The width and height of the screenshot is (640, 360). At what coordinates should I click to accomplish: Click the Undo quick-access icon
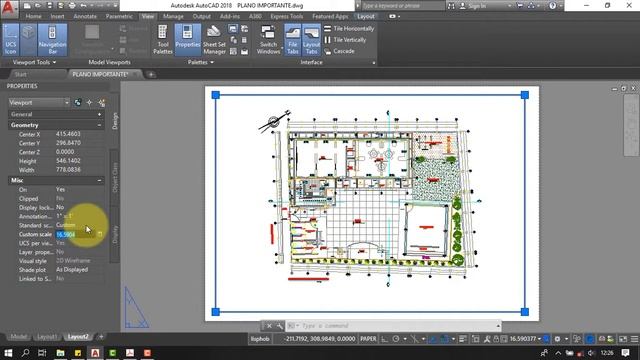(x=83, y=6)
